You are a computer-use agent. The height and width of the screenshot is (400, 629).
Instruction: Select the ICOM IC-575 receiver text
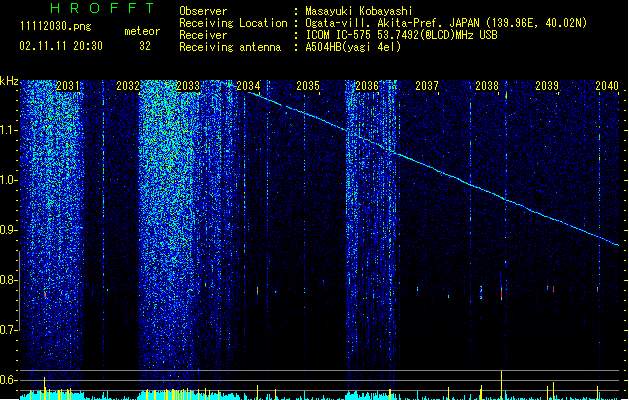(x=401, y=35)
